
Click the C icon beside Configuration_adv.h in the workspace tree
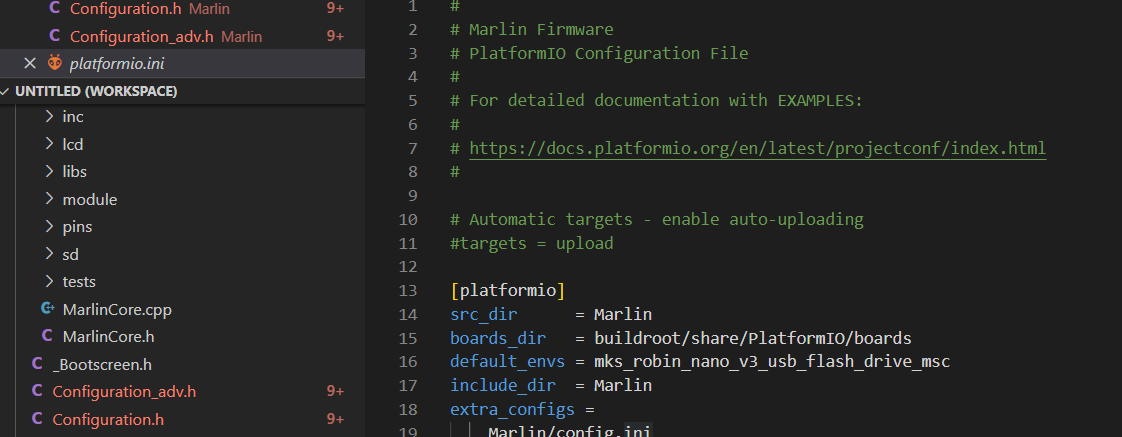(37, 391)
